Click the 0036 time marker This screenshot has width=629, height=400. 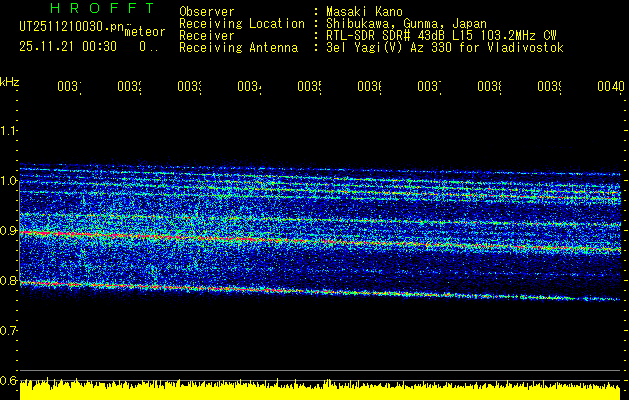[x=369, y=86]
